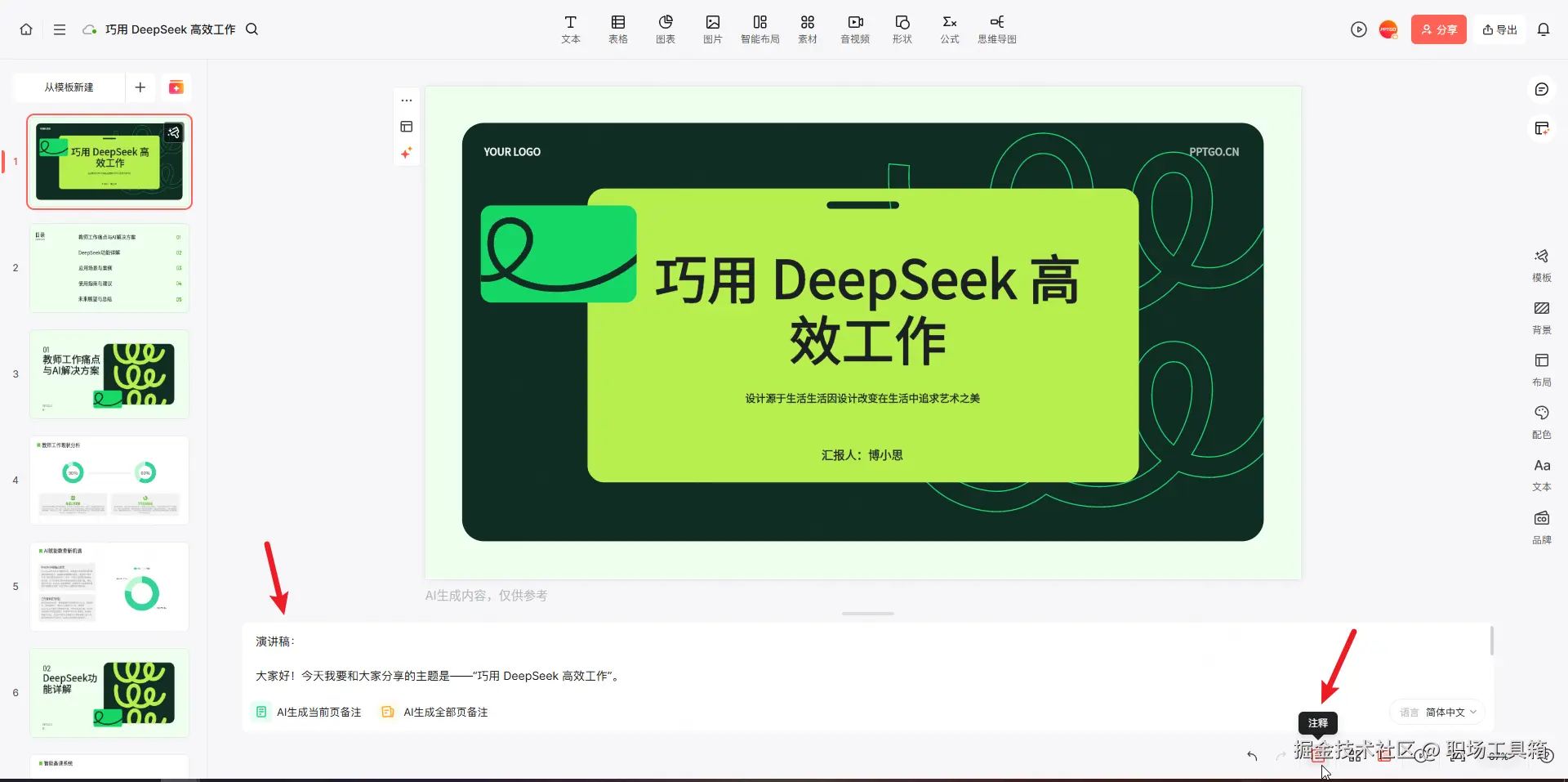This screenshot has height=782, width=1568.
Task: Add a mind map via 思维导图
Action: (x=997, y=29)
